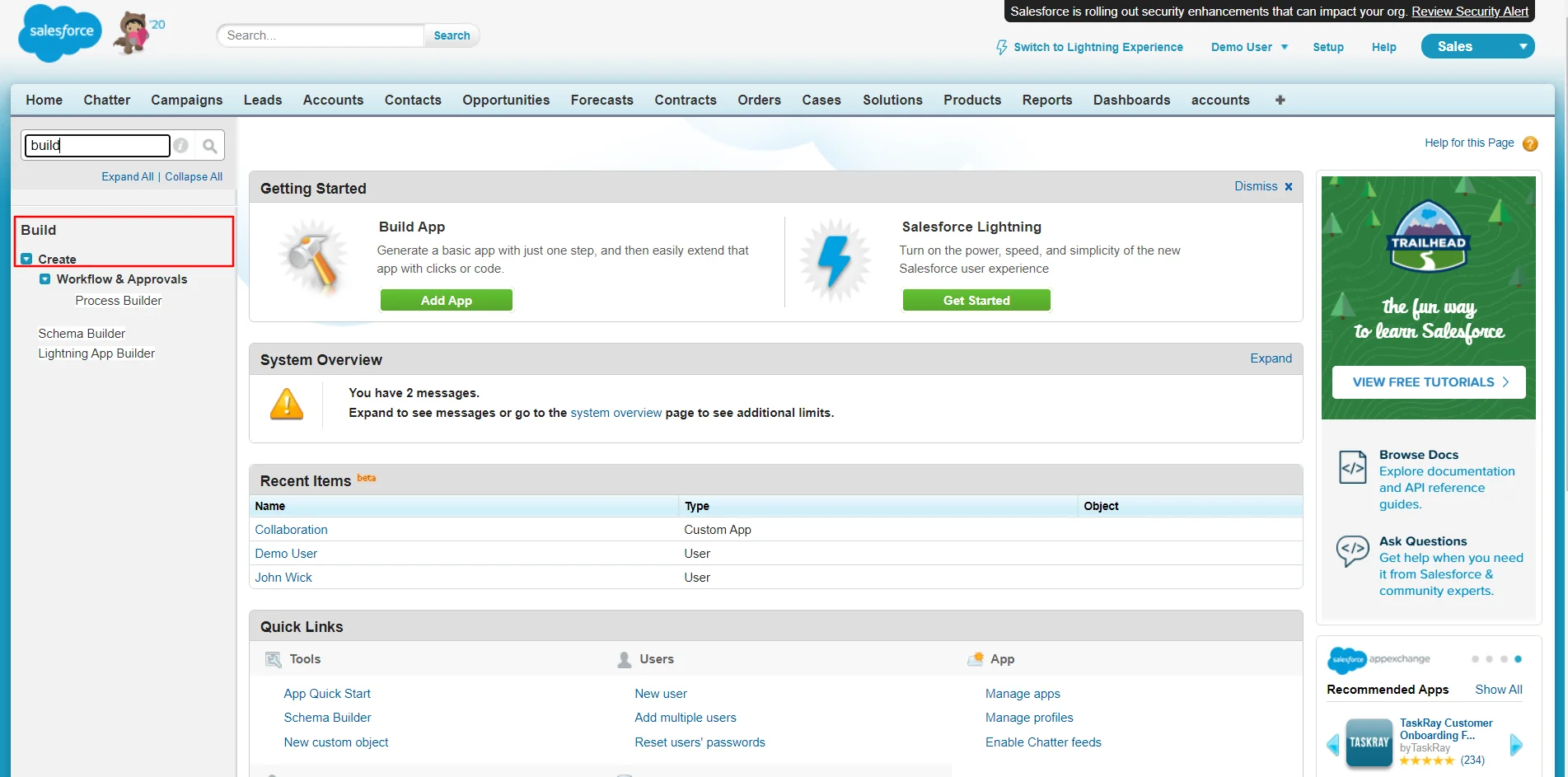Click the plus icon for all tabs
1568x777 pixels.
pyautogui.click(x=1280, y=100)
